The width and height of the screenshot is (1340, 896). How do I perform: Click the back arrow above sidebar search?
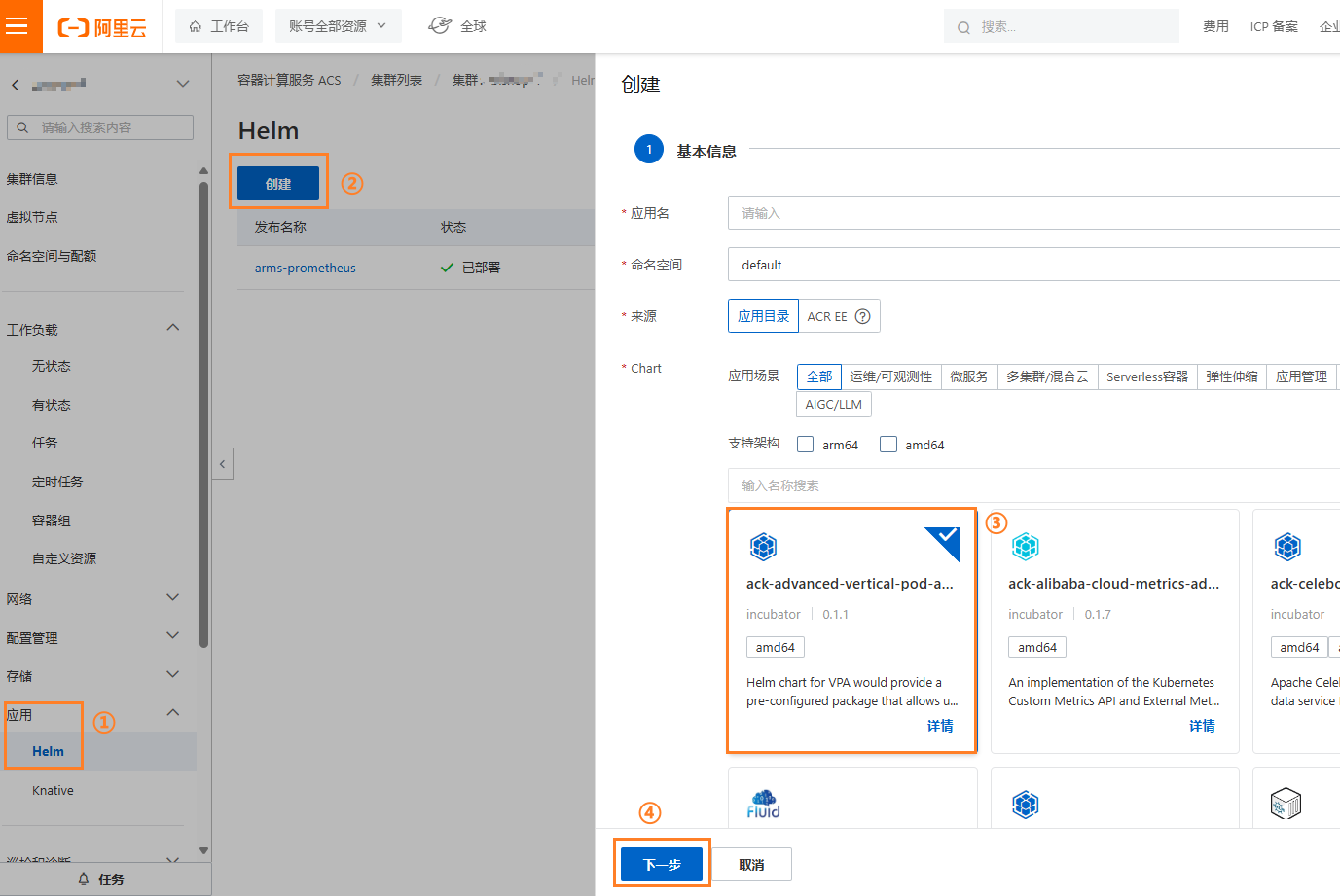pyautogui.click(x=15, y=85)
